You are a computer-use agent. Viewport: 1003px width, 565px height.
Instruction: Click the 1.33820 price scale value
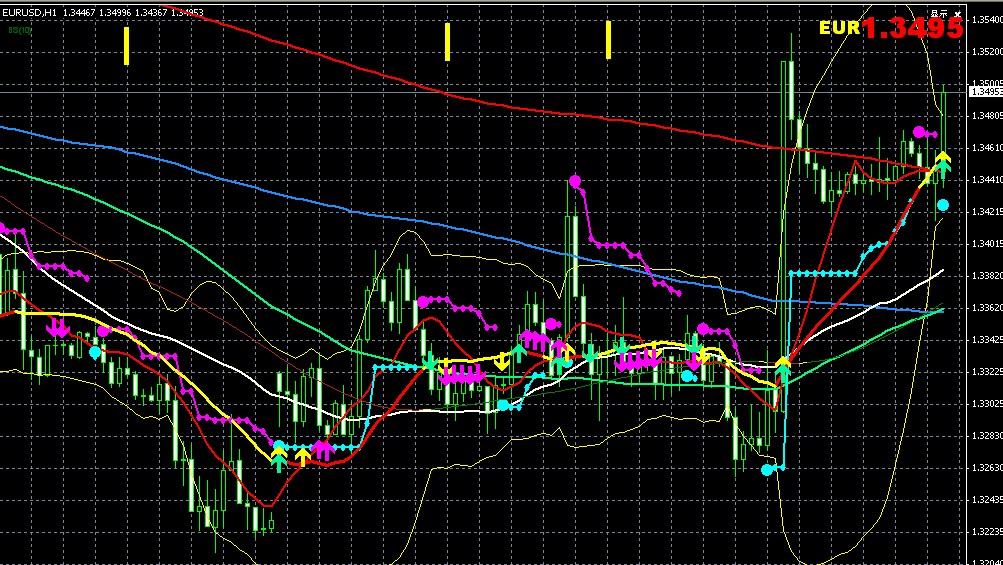[987, 276]
